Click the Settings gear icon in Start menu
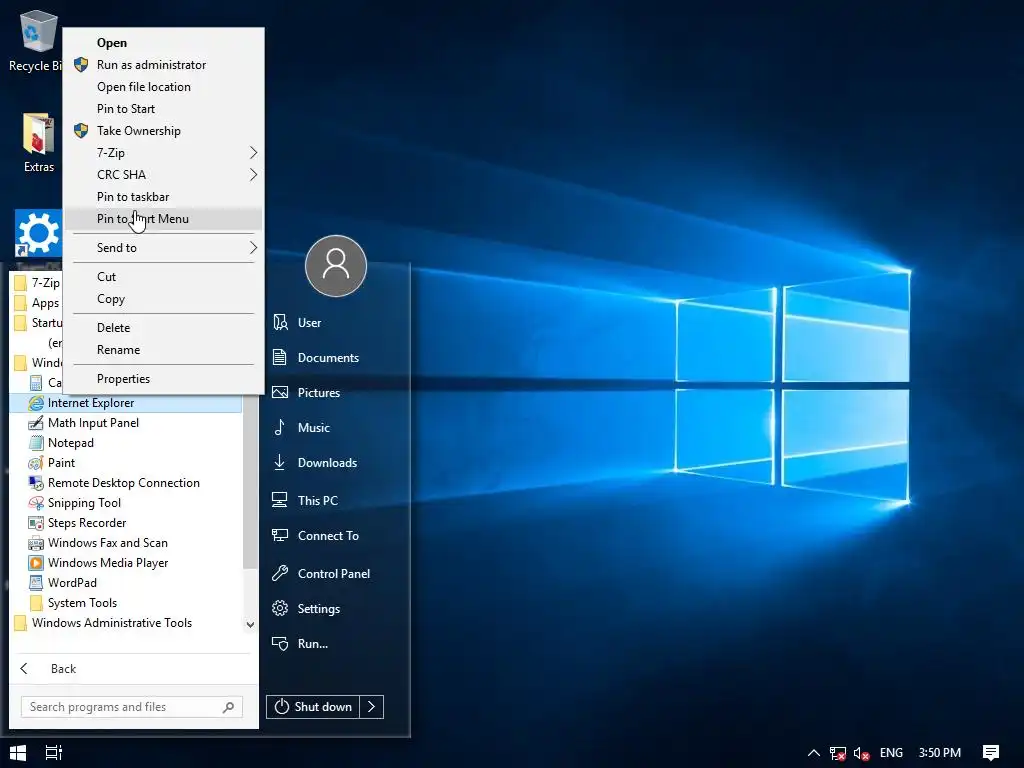Image resolution: width=1024 pixels, height=768 pixels. 280,609
